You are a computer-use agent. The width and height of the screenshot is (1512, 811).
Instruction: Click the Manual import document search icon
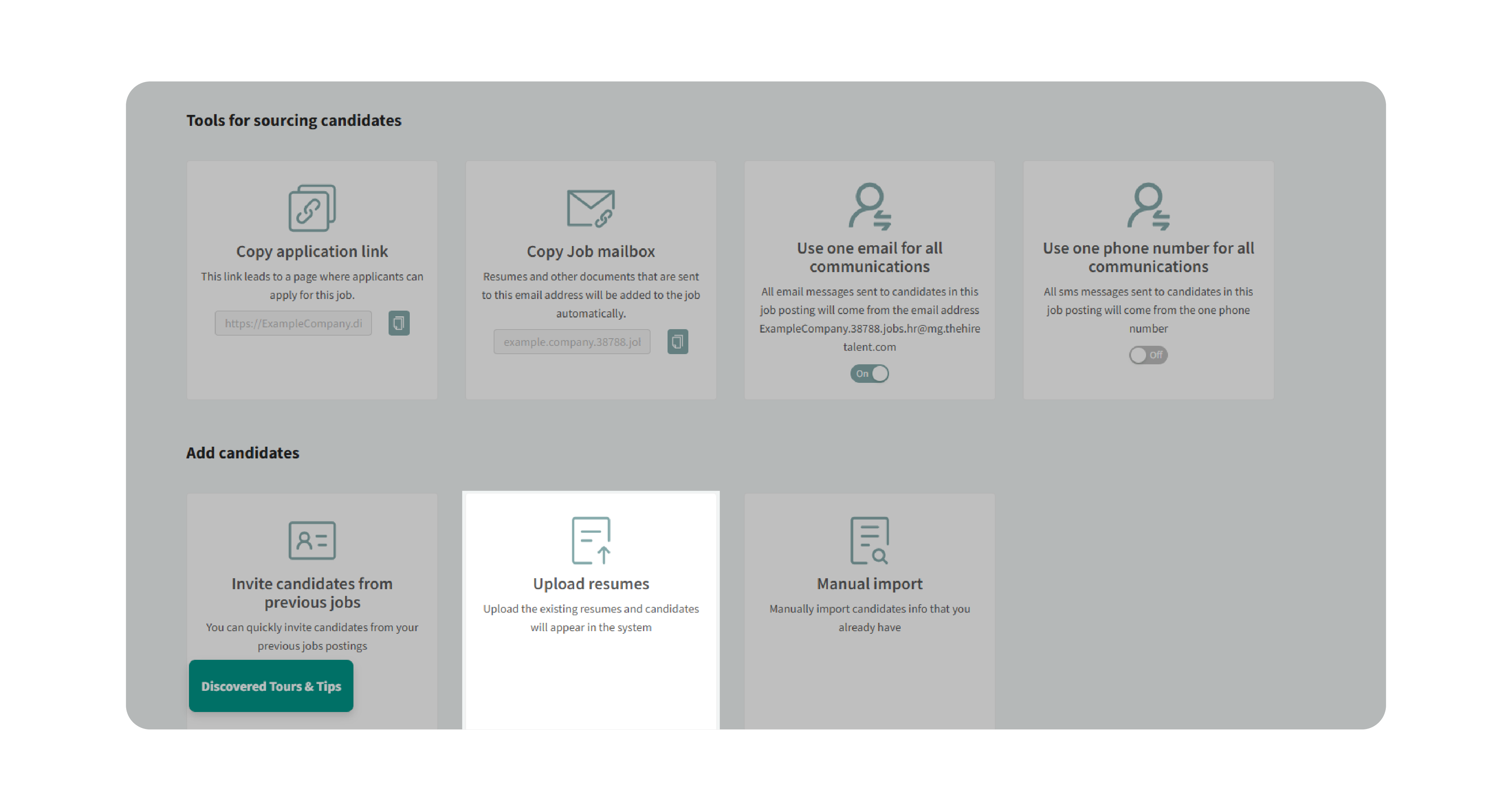point(869,540)
